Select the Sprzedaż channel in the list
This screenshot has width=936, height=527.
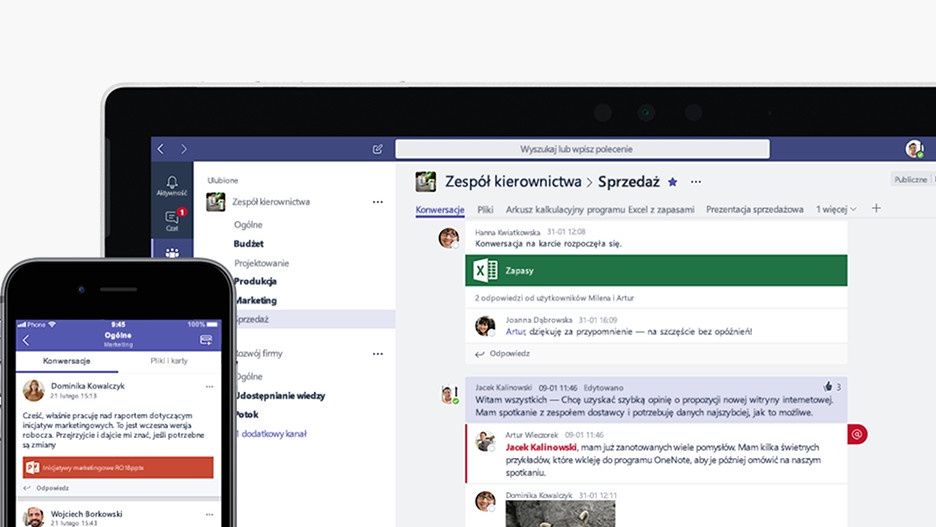coord(314,319)
